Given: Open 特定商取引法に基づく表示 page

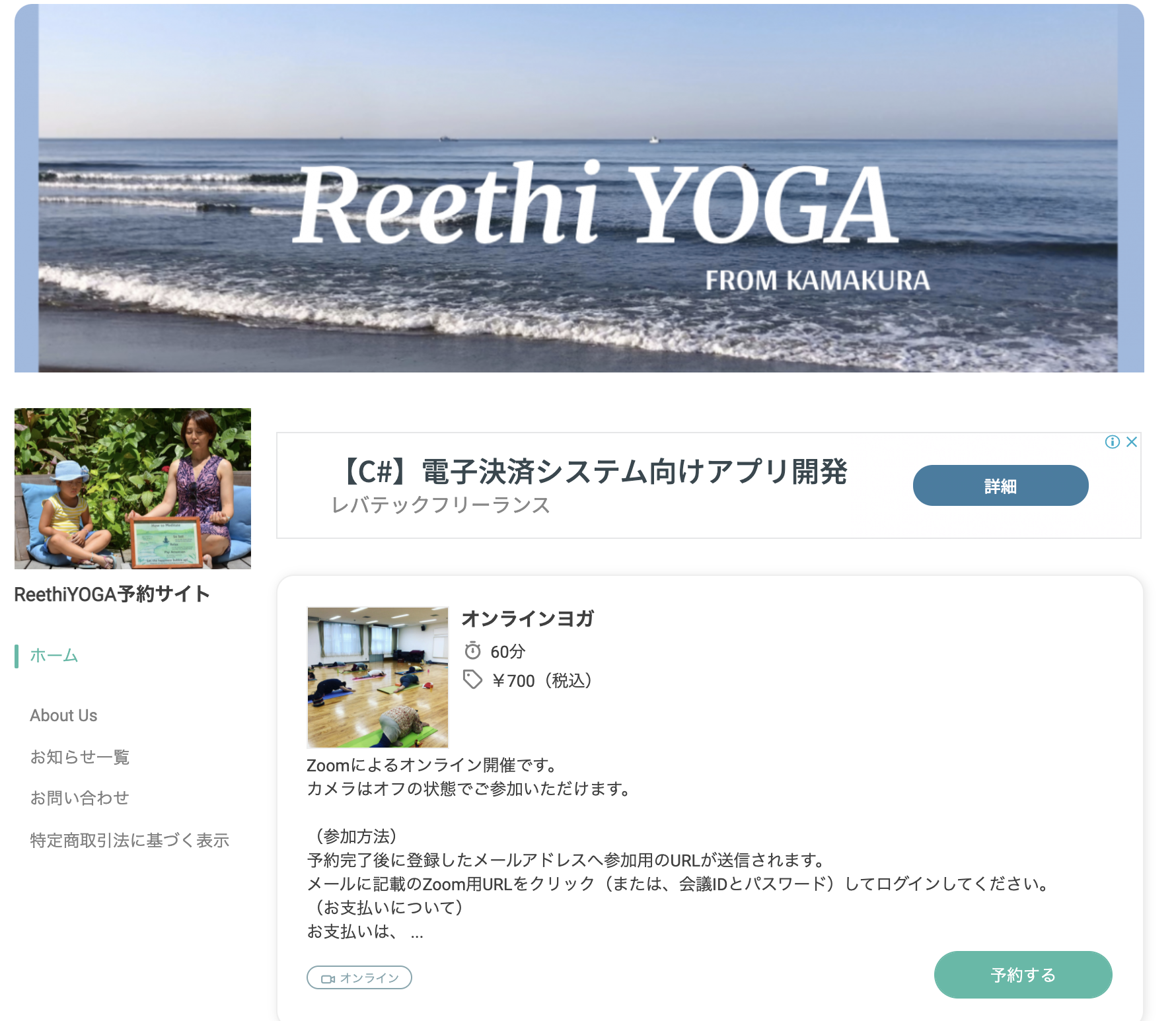Looking at the screenshot, I should click(129, 840).
